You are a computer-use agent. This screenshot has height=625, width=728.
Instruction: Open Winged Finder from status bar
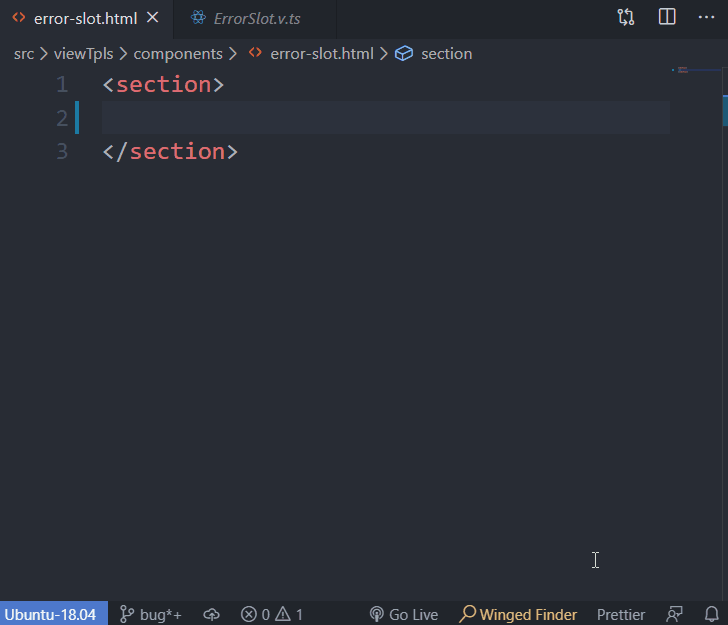518,614
